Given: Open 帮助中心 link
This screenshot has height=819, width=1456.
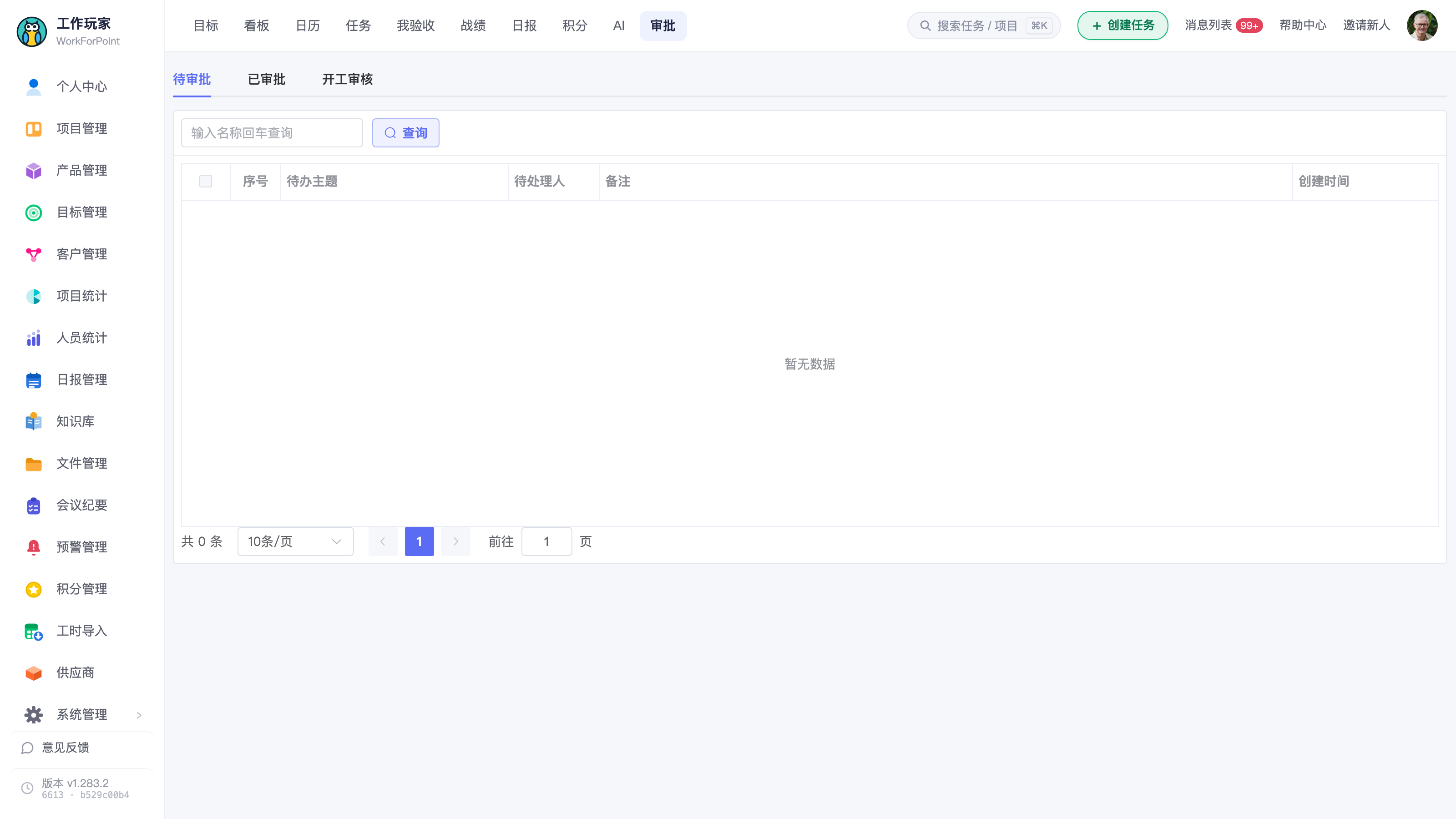Looking at the screenshot, I should pyautogui.click(x=1303, y=25).
